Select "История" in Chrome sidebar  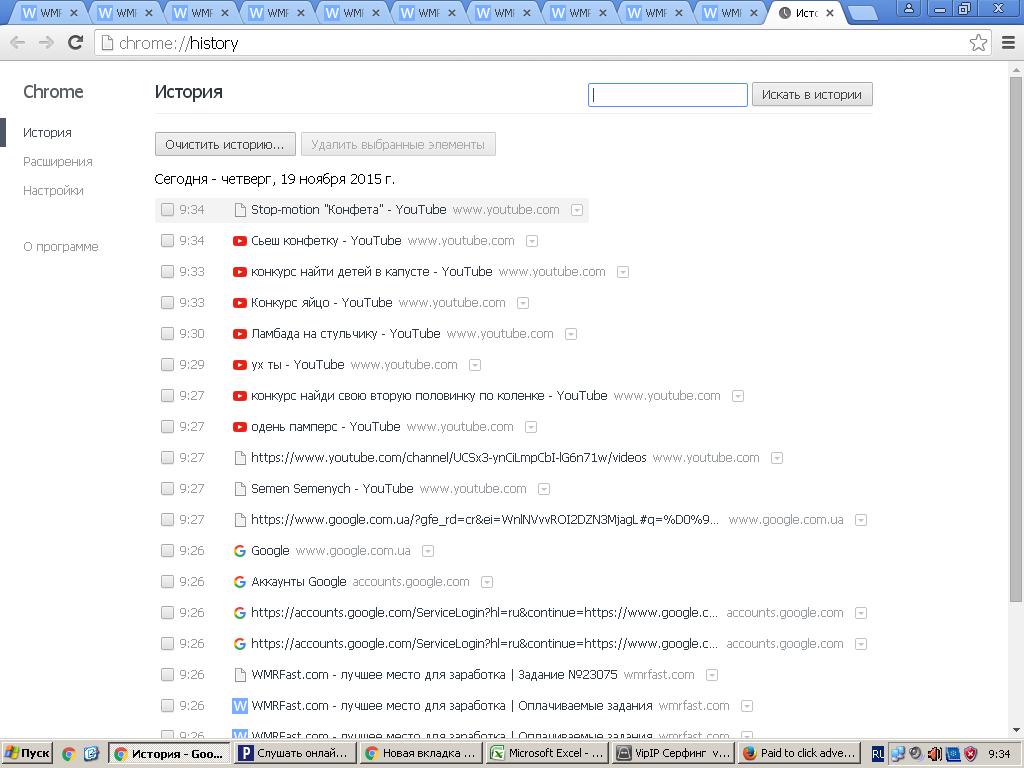tap(47, 133)
